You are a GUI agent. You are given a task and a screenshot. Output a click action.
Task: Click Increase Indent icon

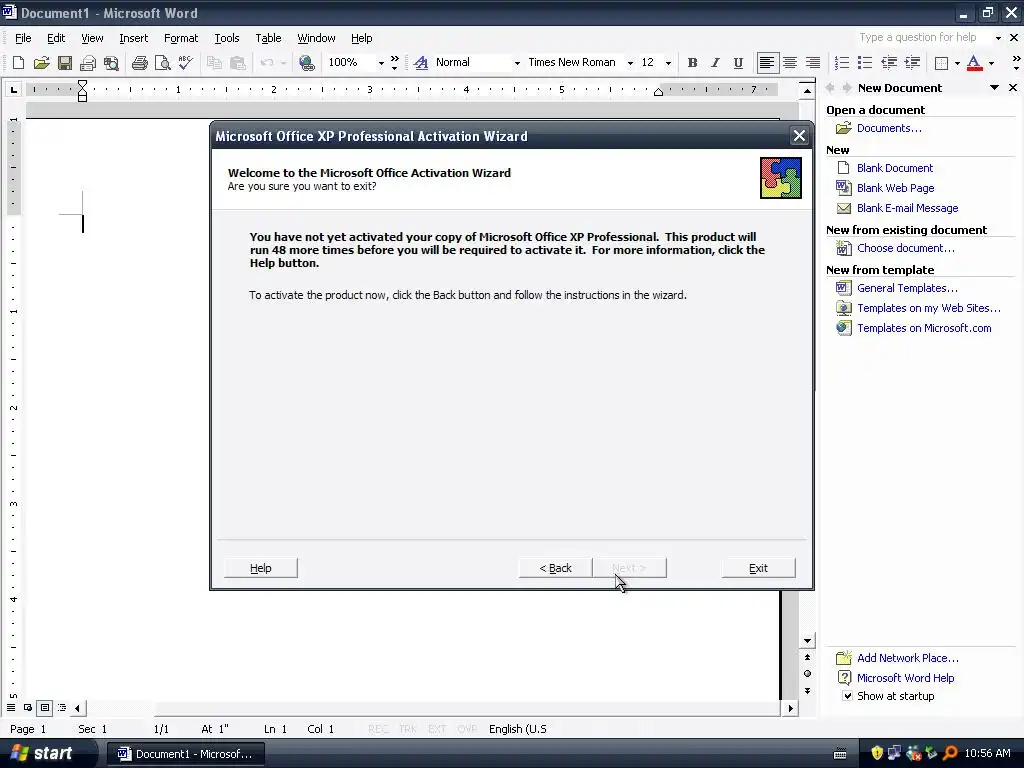click(912, 63)
